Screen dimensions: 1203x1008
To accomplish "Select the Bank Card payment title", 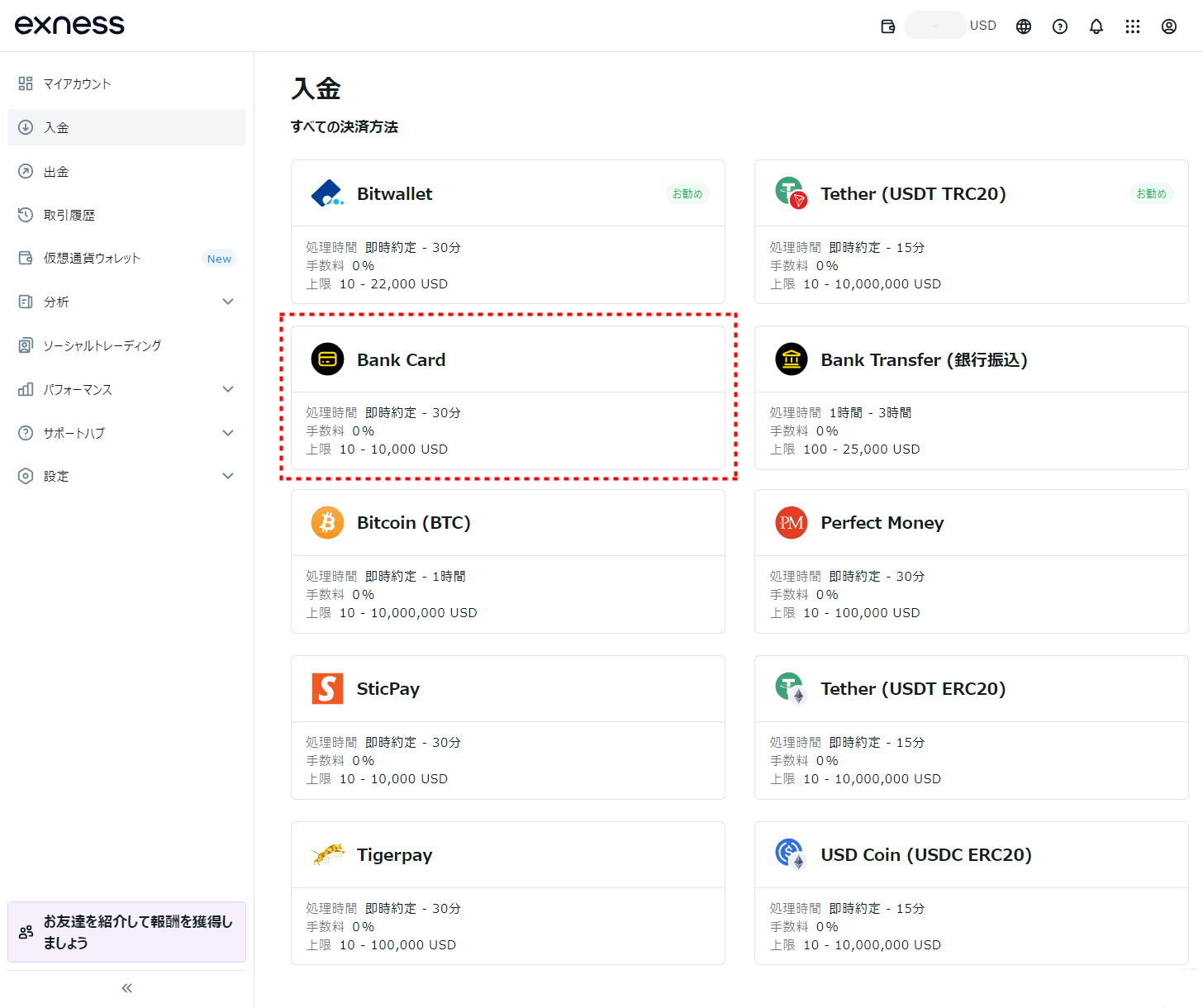I will coord(401,360).
